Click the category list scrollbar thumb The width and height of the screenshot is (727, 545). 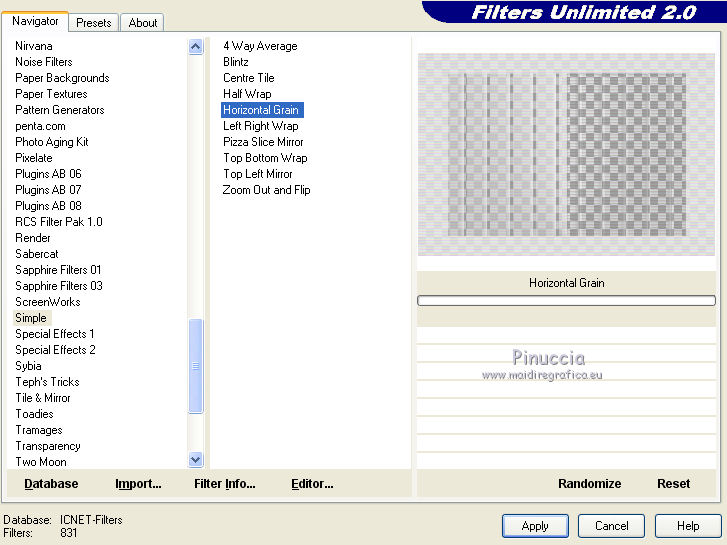pyautogui.click(x=196, y=365)
